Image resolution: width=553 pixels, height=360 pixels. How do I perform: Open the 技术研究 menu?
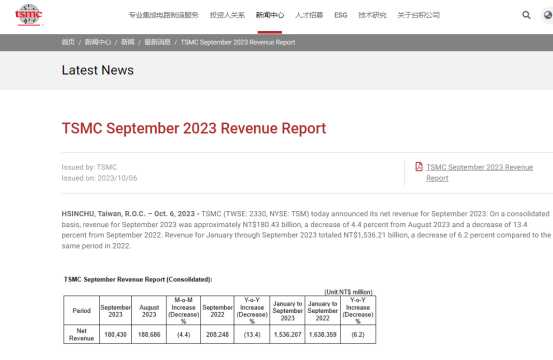372,15
